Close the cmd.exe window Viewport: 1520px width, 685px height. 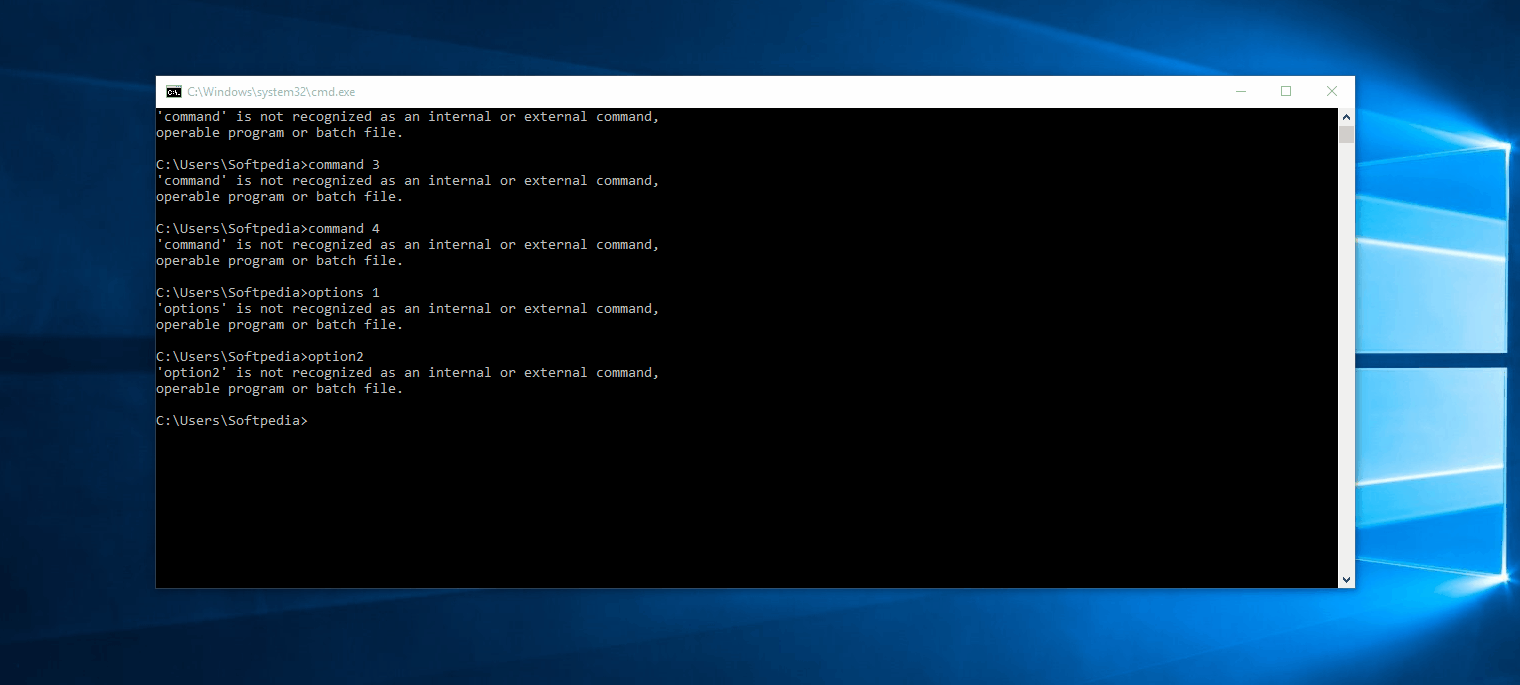click(x=1331, y=92)
